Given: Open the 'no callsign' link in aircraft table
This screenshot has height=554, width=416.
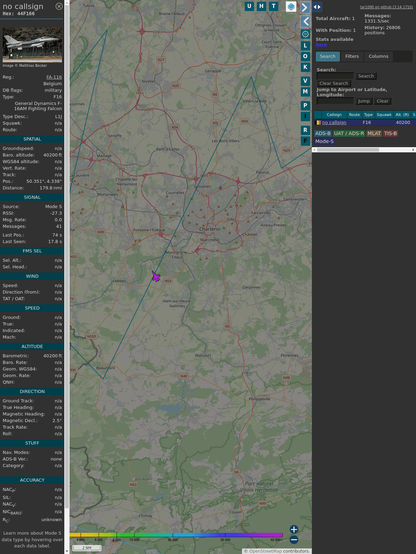Looking at the screenshot, I should coord(334,123).
